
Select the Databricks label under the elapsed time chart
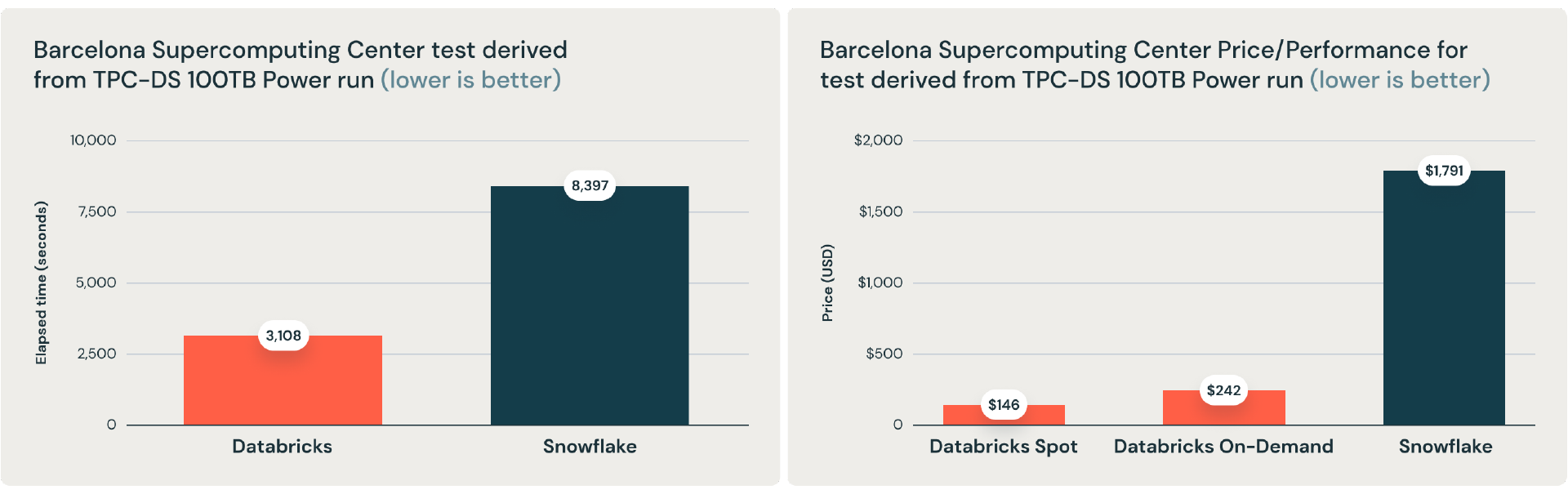click(282, 447)
